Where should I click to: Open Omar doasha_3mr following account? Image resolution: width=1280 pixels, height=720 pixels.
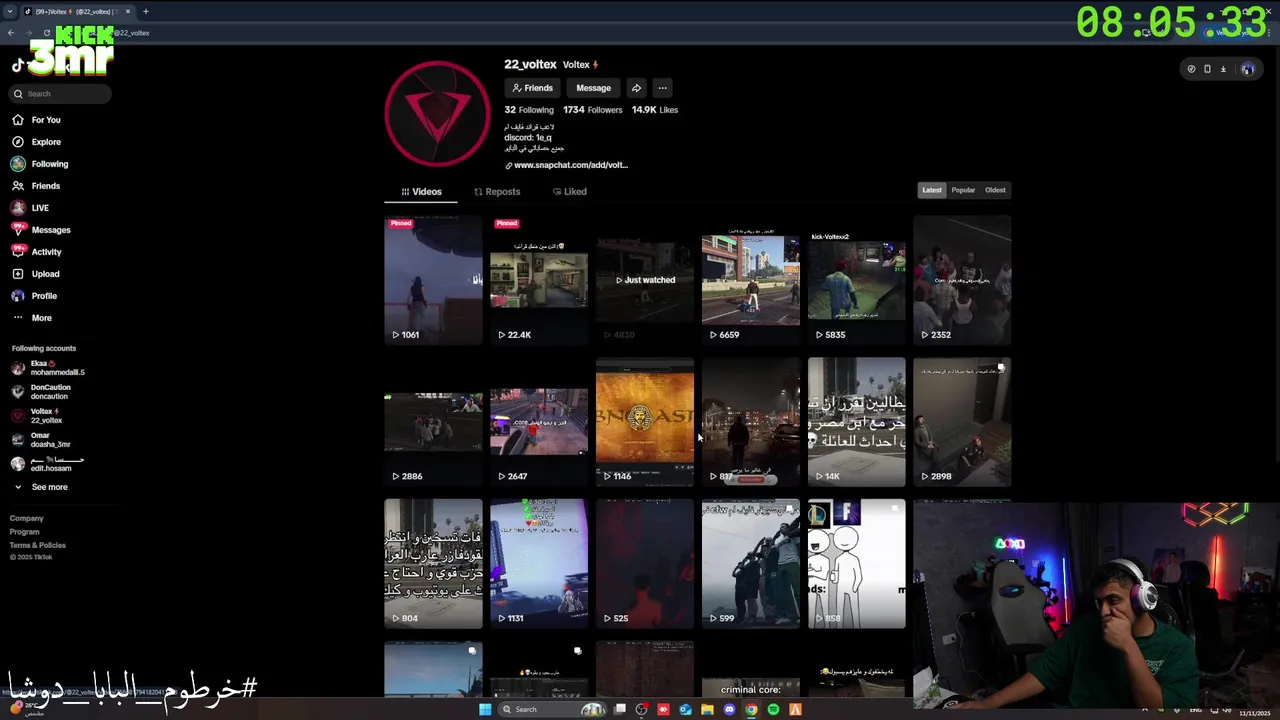pyautogui.click(x=42, y=440)
